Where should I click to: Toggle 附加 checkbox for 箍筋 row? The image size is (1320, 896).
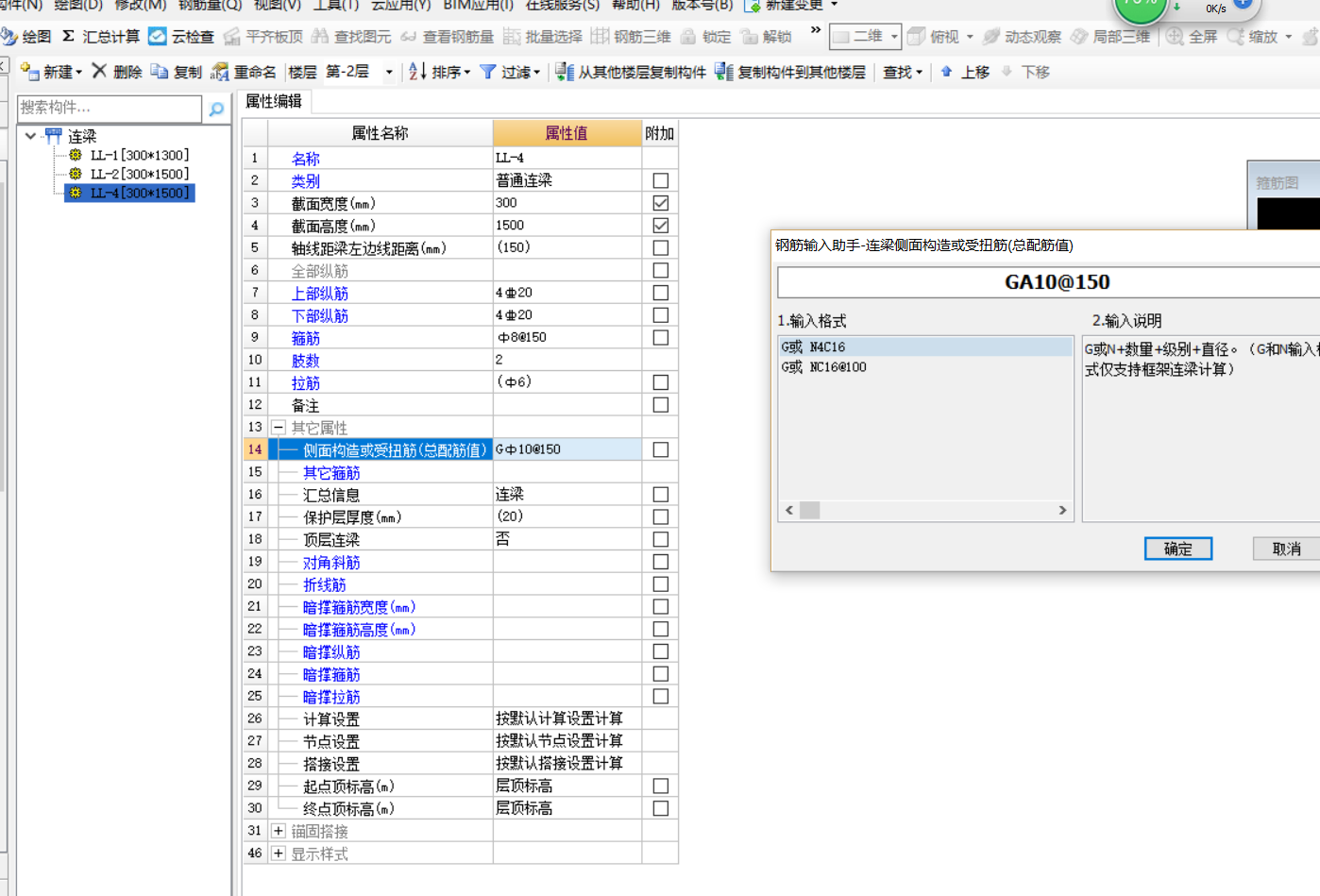[661, 337]
